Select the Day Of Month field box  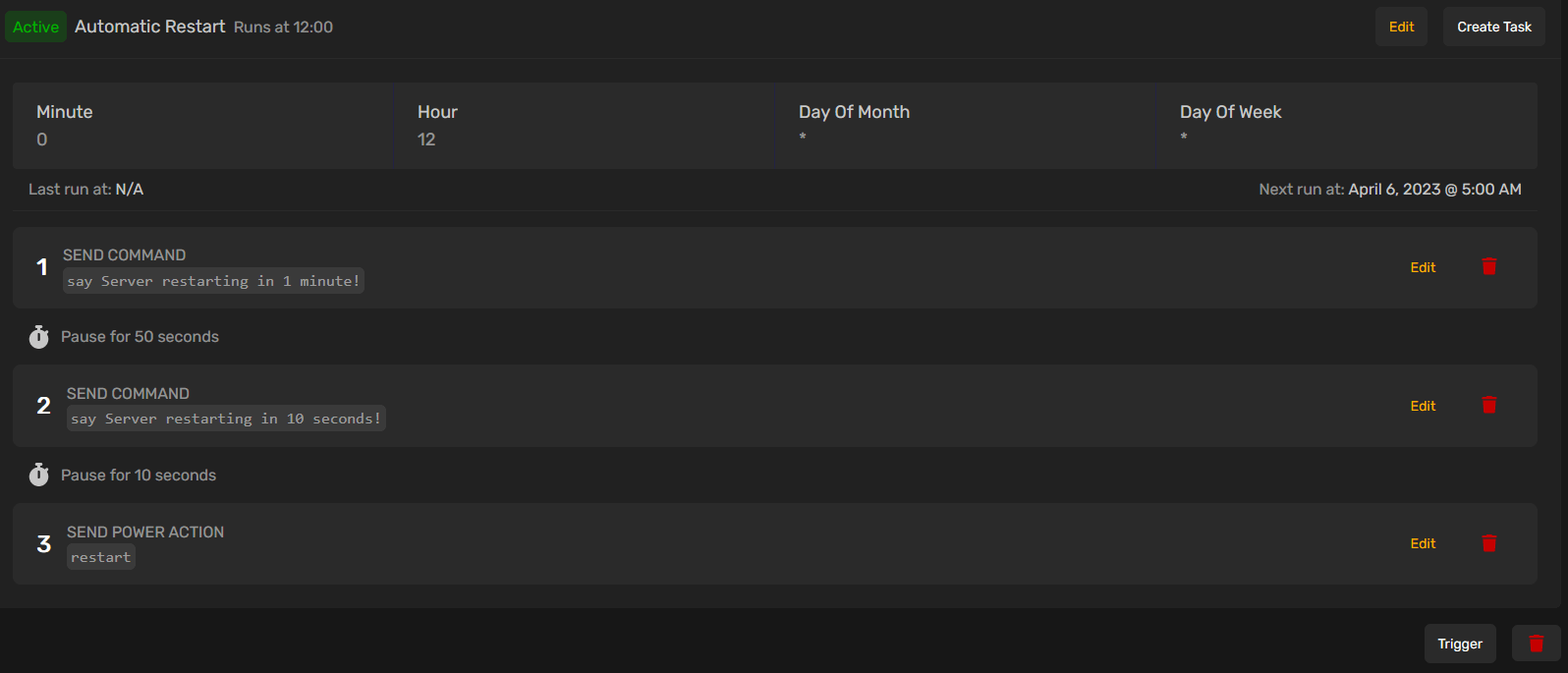click(x=965, y=126)
